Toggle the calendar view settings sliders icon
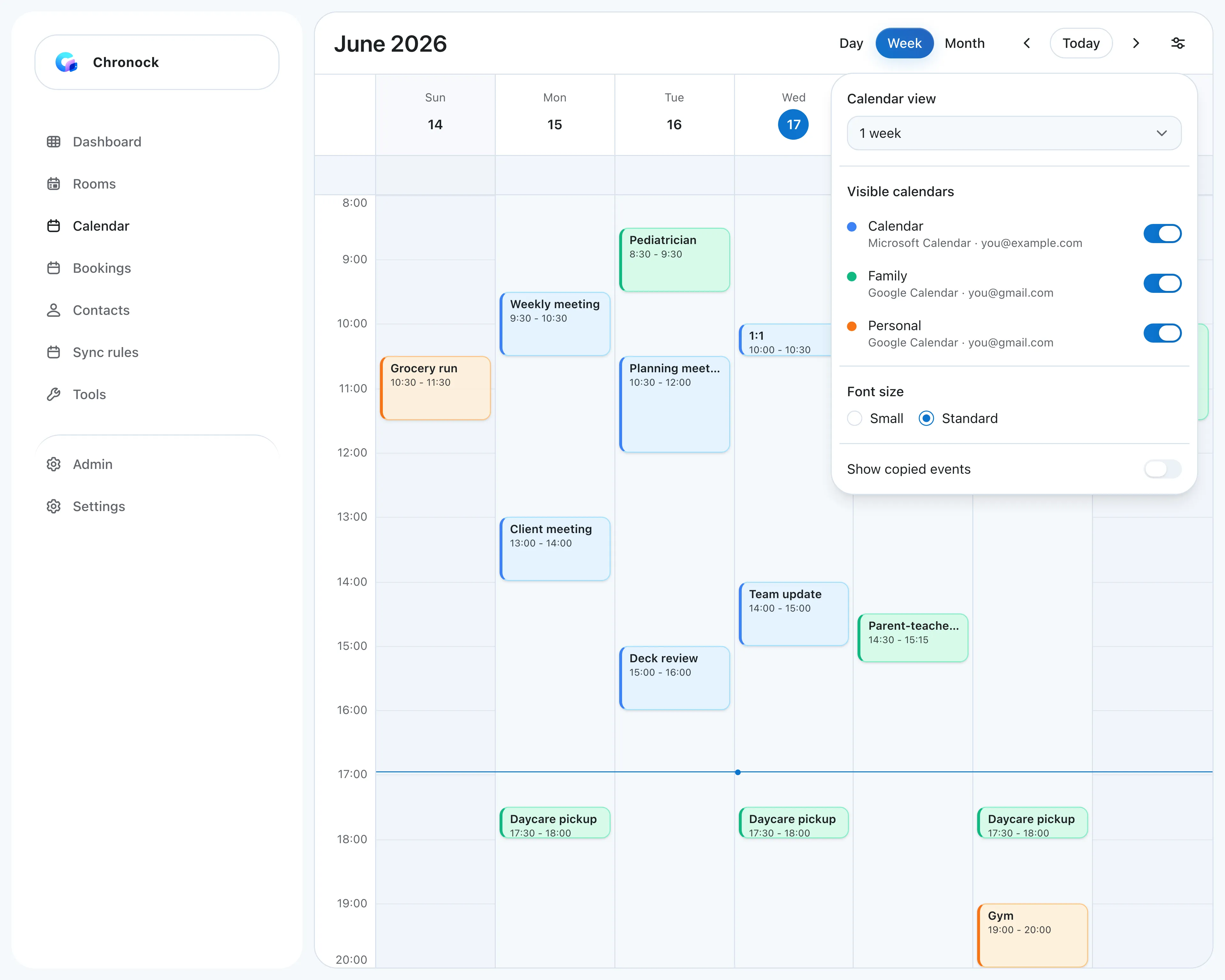This screenshot has width=1225, height=980. (1178, 43)
